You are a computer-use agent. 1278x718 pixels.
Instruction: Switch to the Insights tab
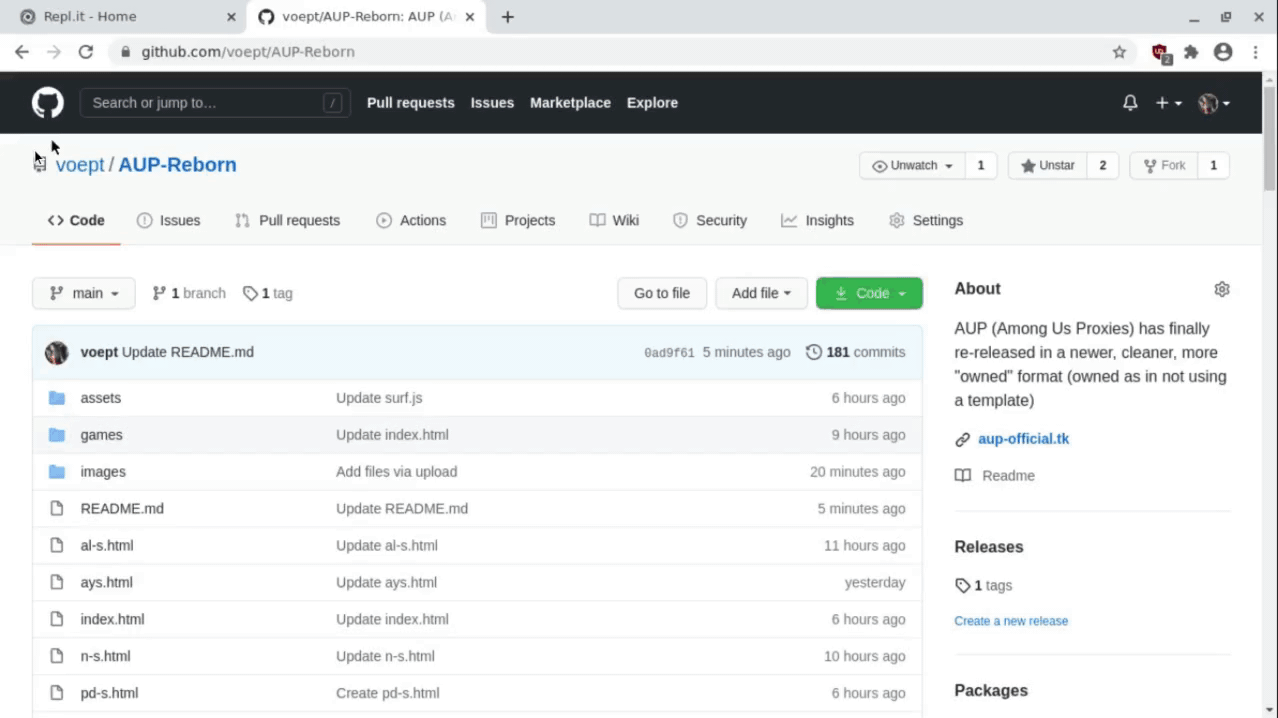[818, 221]
